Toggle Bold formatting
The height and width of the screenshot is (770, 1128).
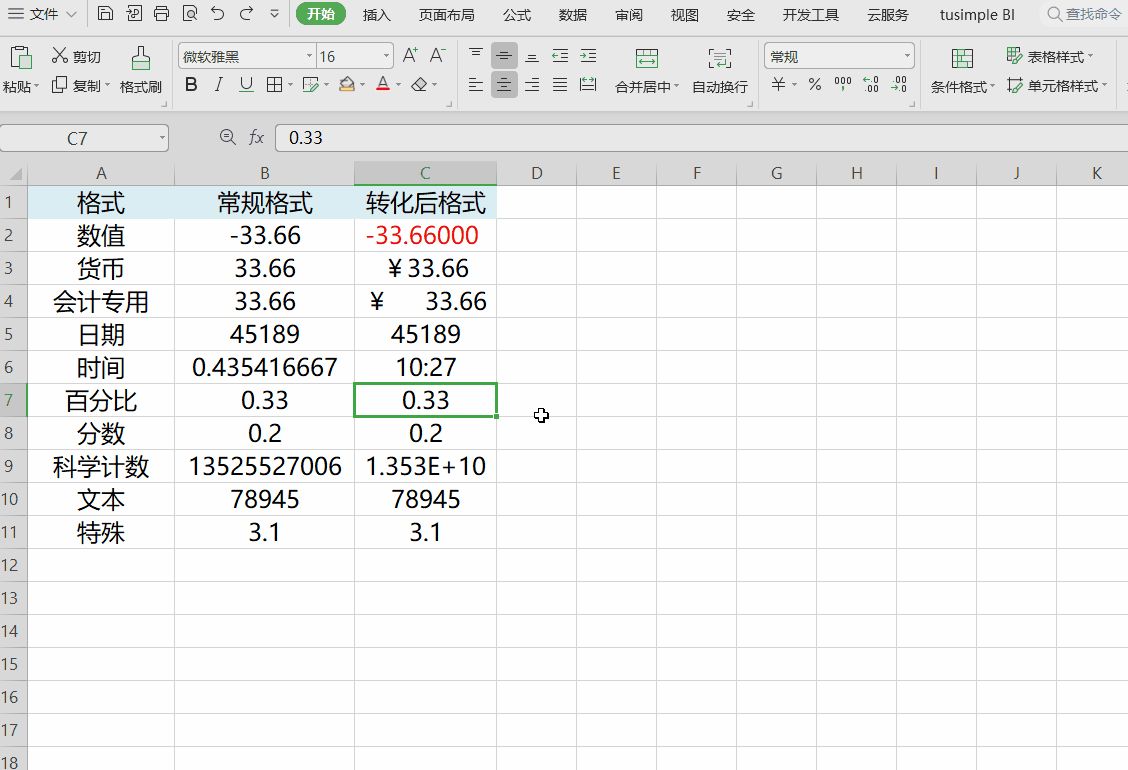[x=191, y=85]
